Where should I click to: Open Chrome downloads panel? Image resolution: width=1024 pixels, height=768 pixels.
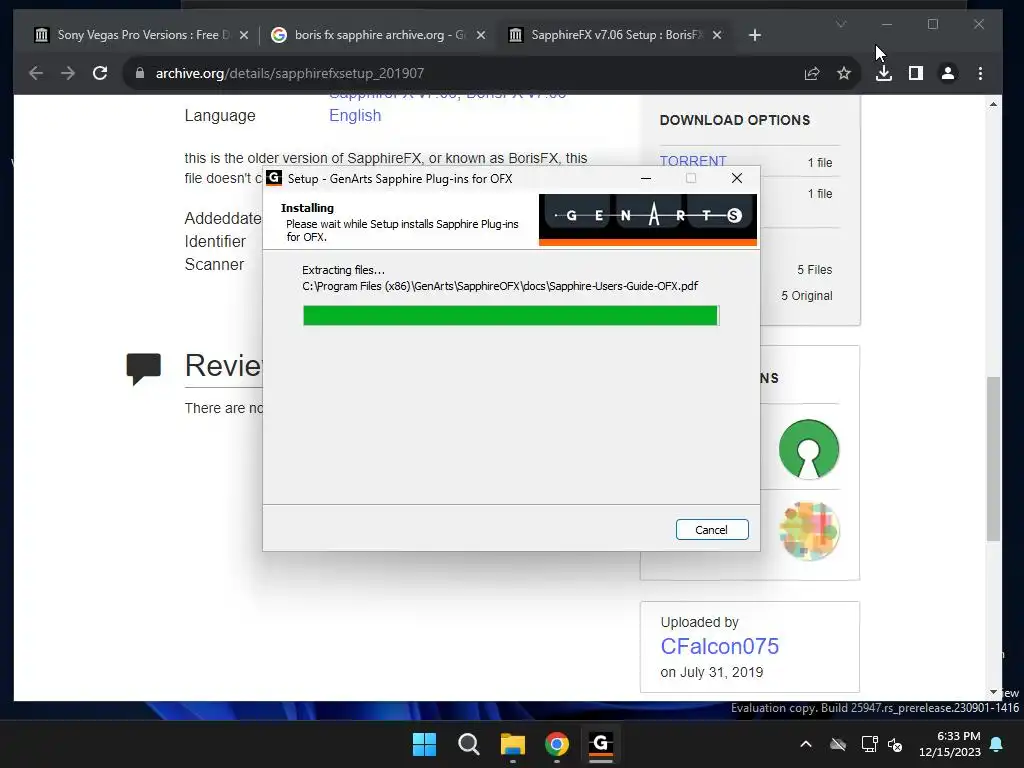click(884, 73)
